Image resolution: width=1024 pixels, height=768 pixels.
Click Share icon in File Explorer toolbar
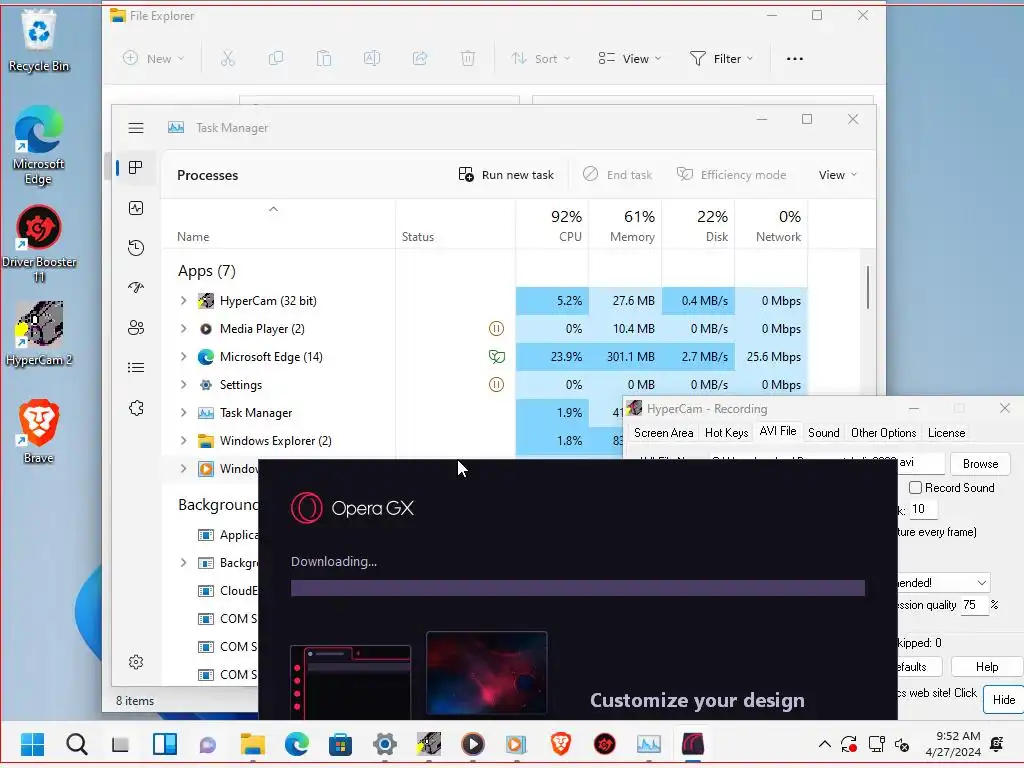420,59
